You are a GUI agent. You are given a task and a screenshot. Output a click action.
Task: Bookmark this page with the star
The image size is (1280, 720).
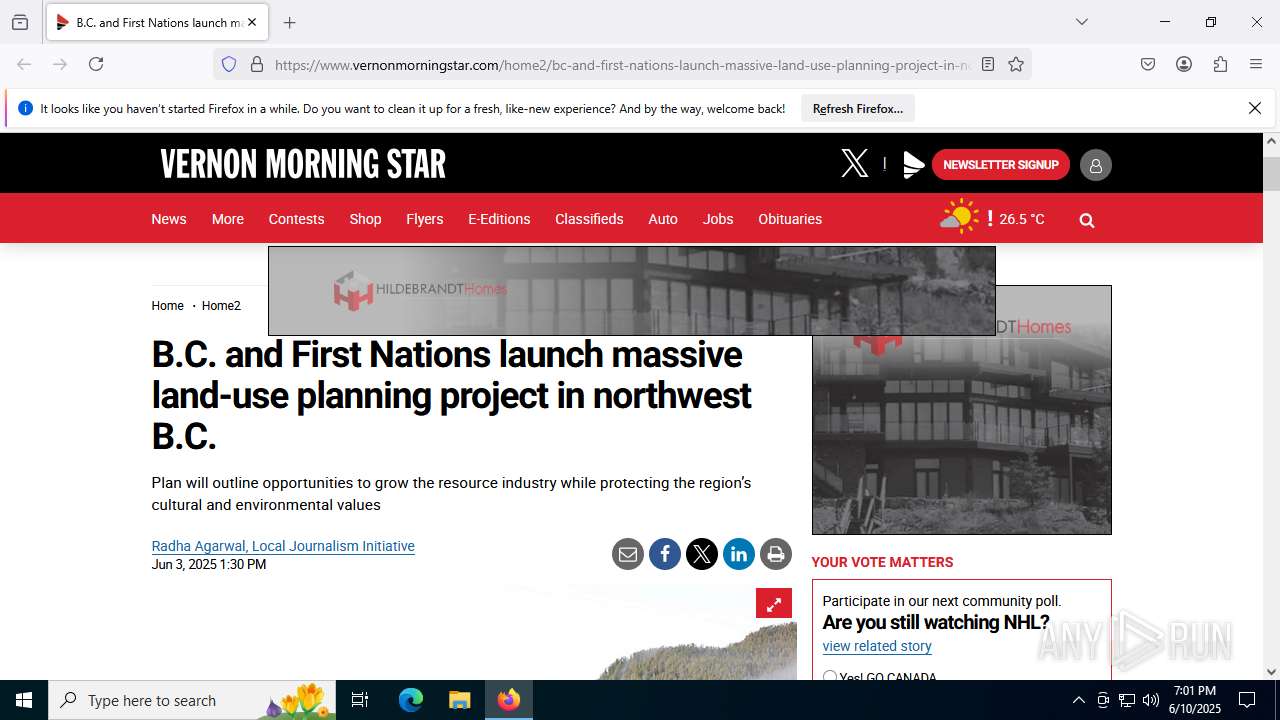pyautogui.click(x=1016, y=64)
